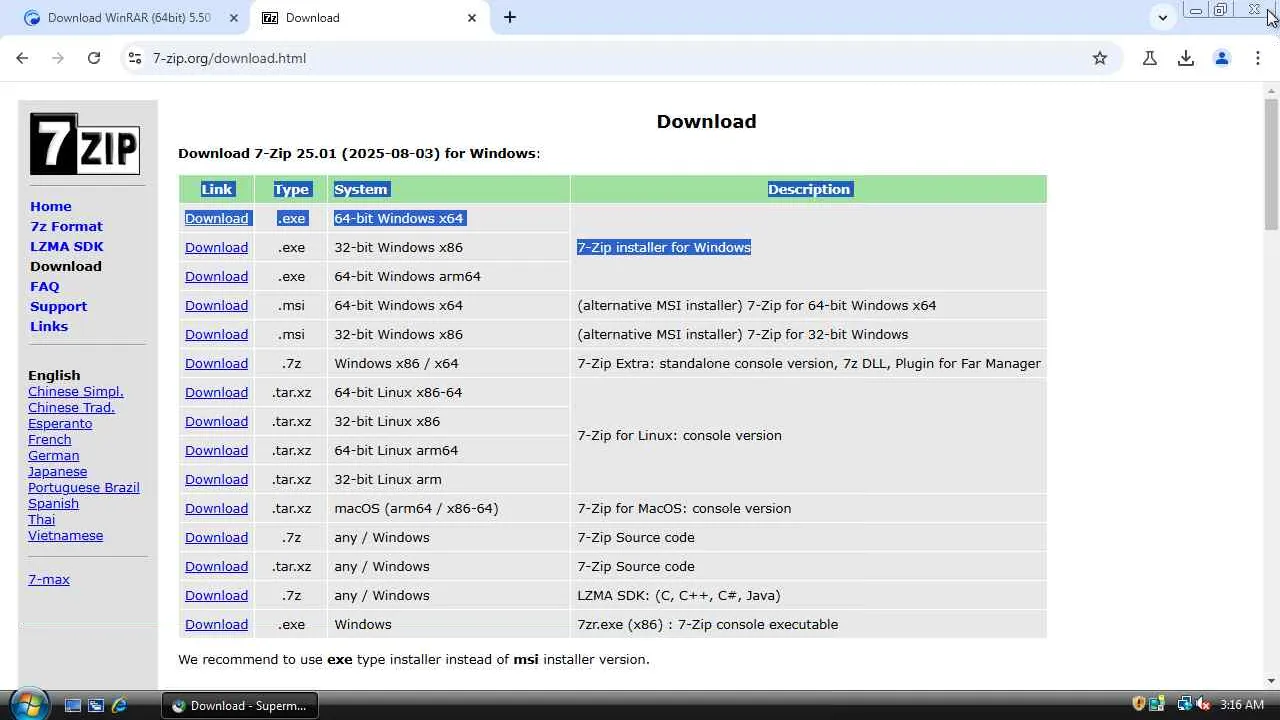This screenshot has height=720, width=1280.
Task: Download the 64-bit Linux arm64 tarball
Action: tap(216, 450)
